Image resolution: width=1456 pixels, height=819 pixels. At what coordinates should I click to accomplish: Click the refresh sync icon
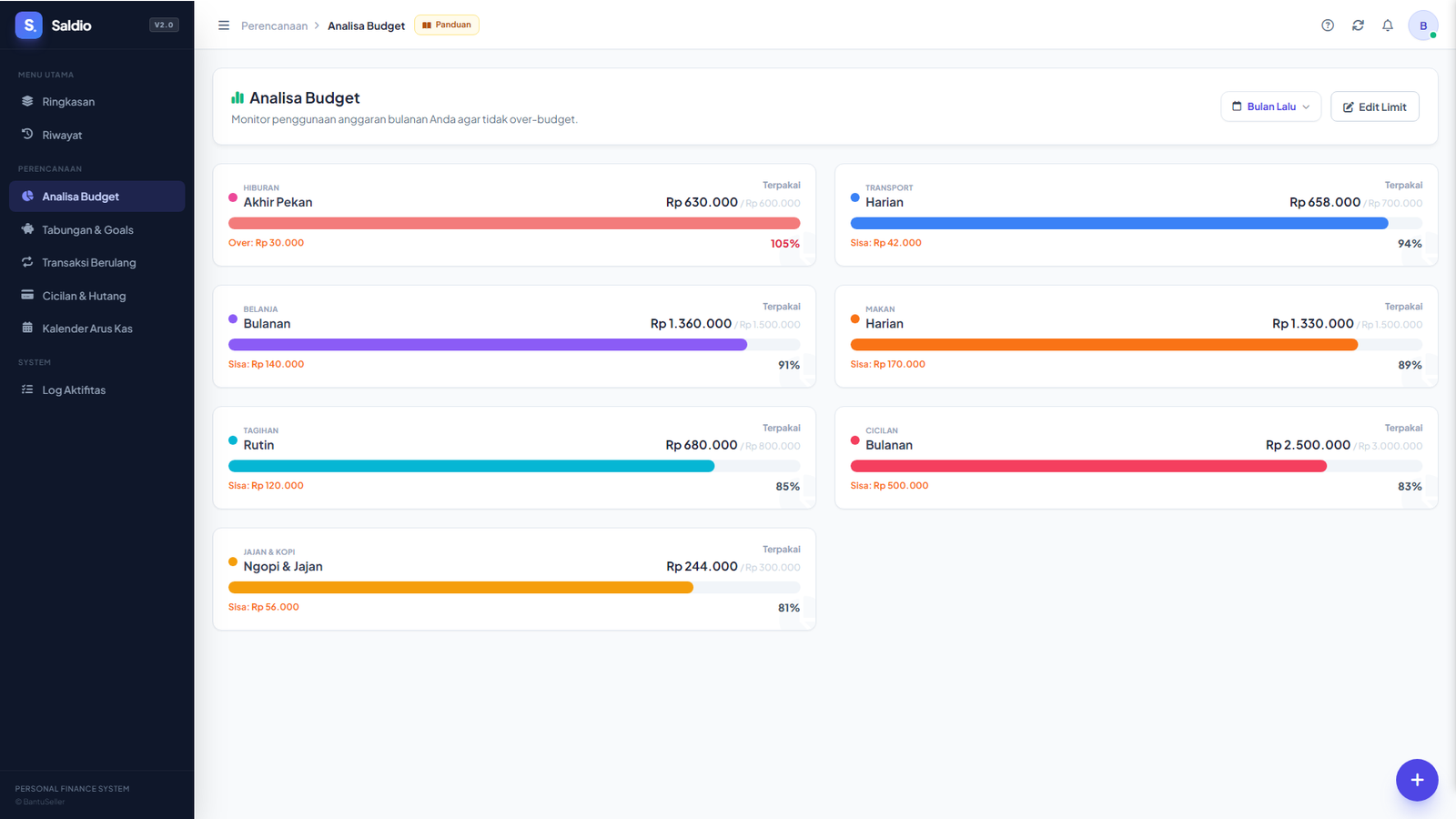1358,25
